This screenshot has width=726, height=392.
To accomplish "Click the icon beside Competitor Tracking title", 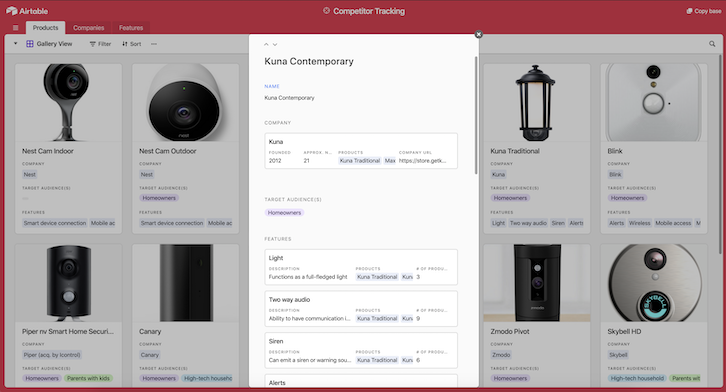I will (326, 11).
